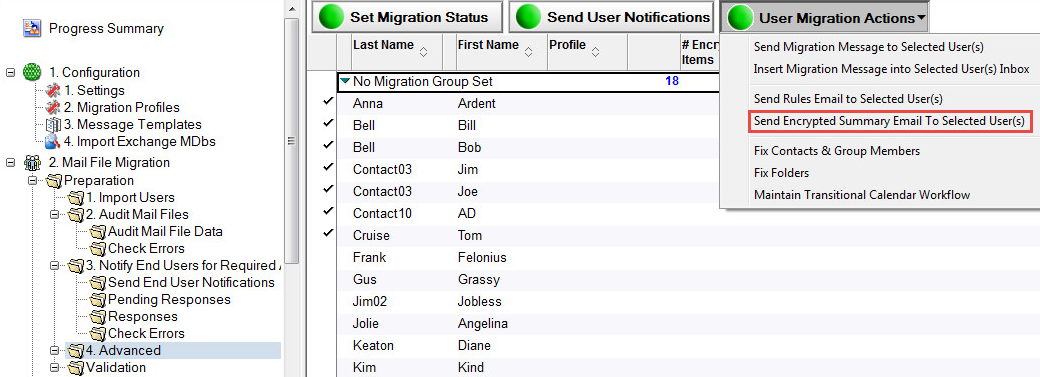Select Fix Contacts & Group Members
Viewport: 1040px width, 377px height.
click(x=837, y=151)
